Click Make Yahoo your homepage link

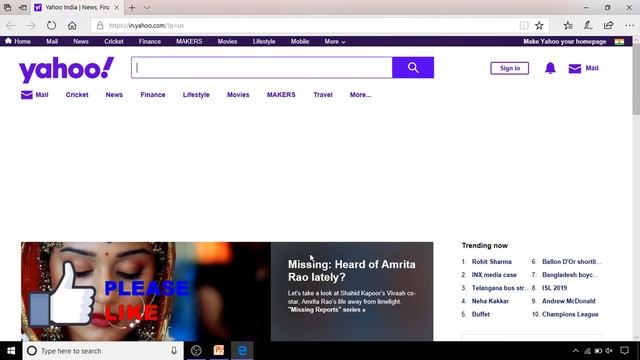[x=564, y=41]
